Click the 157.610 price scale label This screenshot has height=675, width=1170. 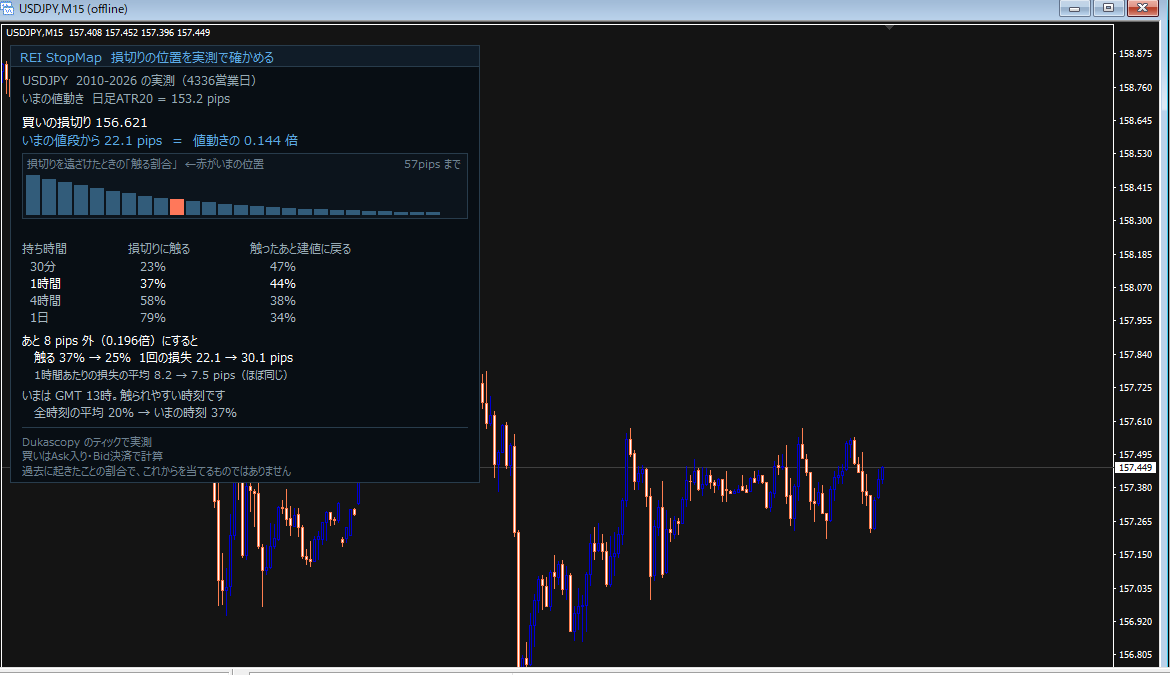pos(1135,422)
